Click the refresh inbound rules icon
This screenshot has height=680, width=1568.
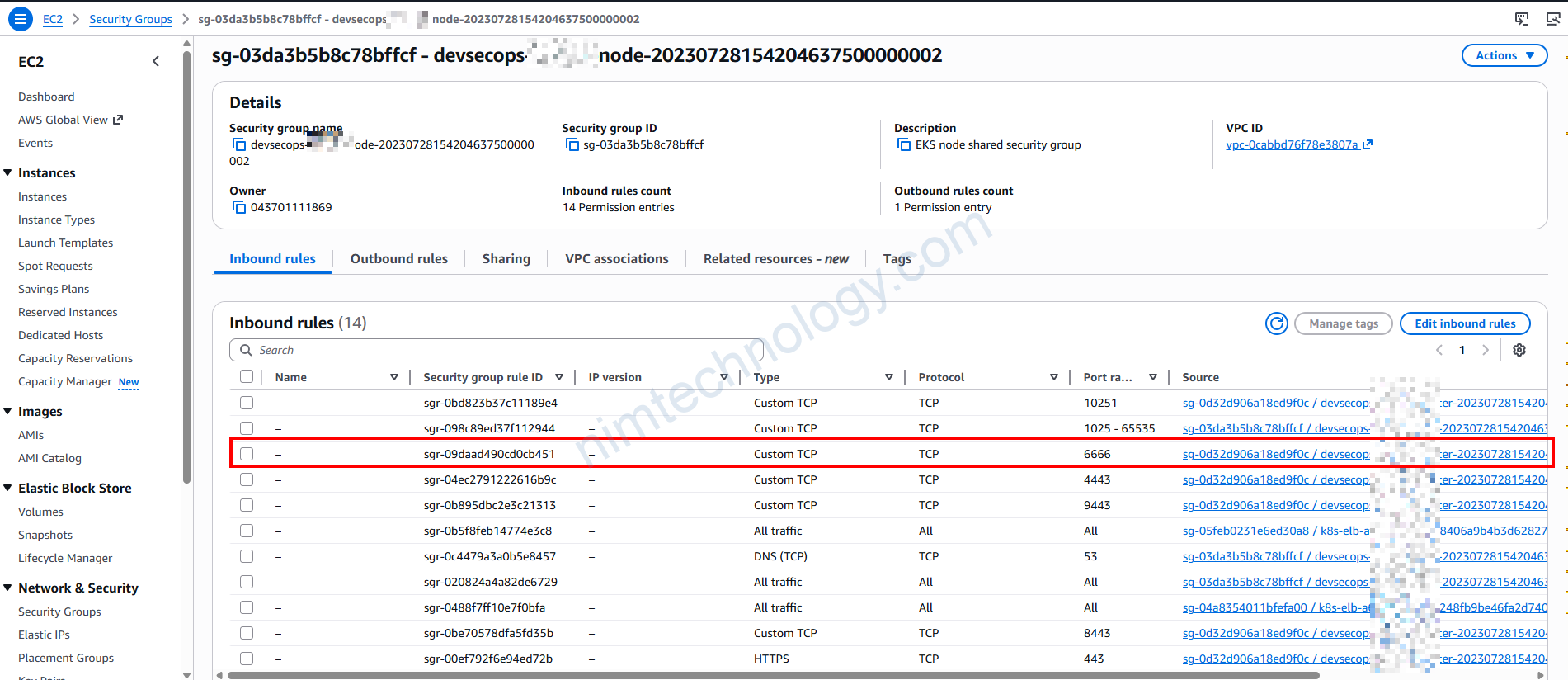tap(1276, 323)
